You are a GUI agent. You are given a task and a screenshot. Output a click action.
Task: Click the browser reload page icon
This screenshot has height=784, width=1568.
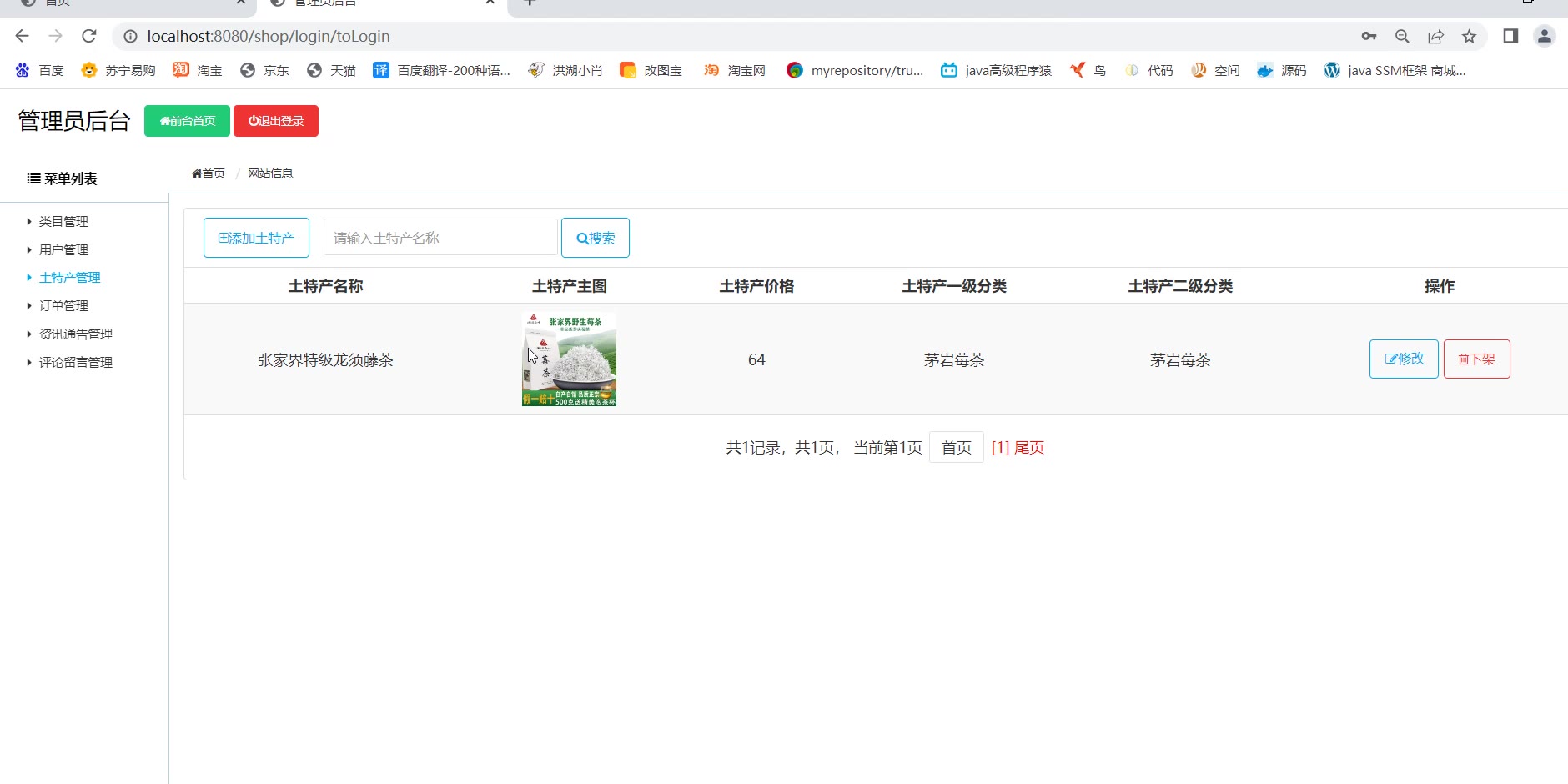point(89,36)
